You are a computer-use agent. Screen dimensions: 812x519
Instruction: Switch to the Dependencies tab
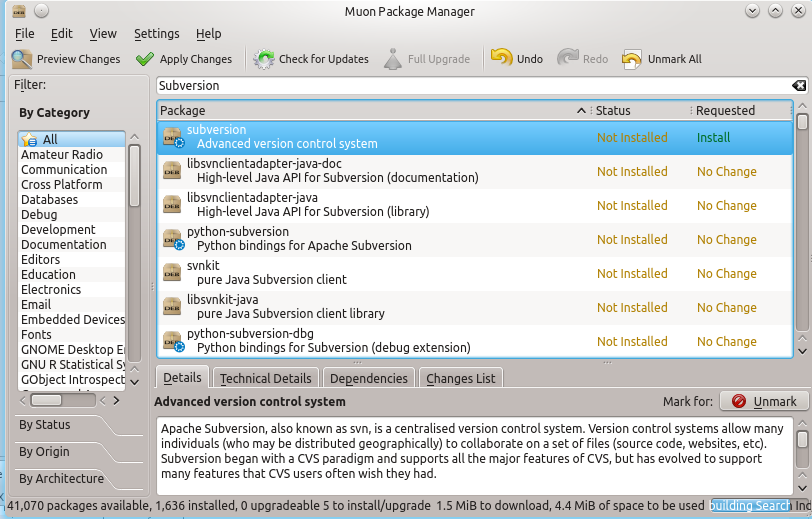tap(369, 378)
